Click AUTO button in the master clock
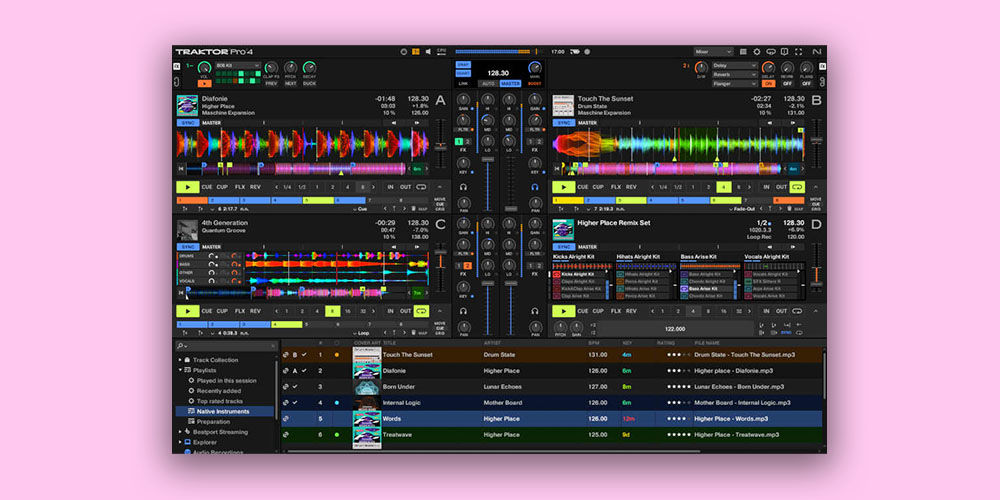 pyautogui.click(x=488, y=84)
